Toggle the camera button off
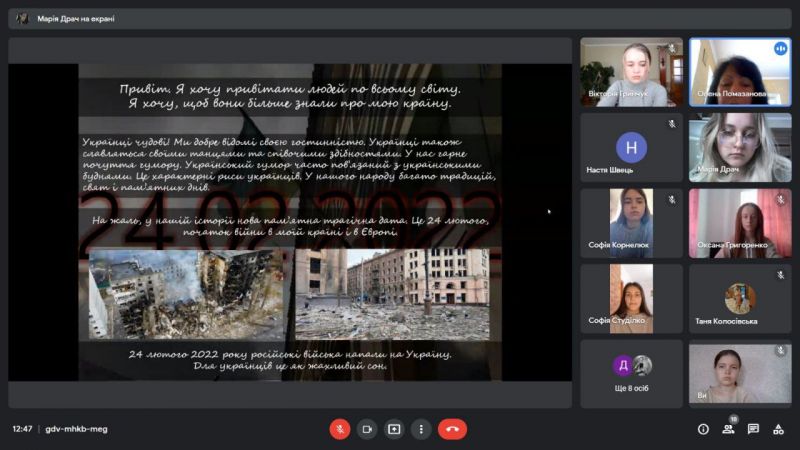Screen dimensions: 800x450 click(x=367, y=429)
